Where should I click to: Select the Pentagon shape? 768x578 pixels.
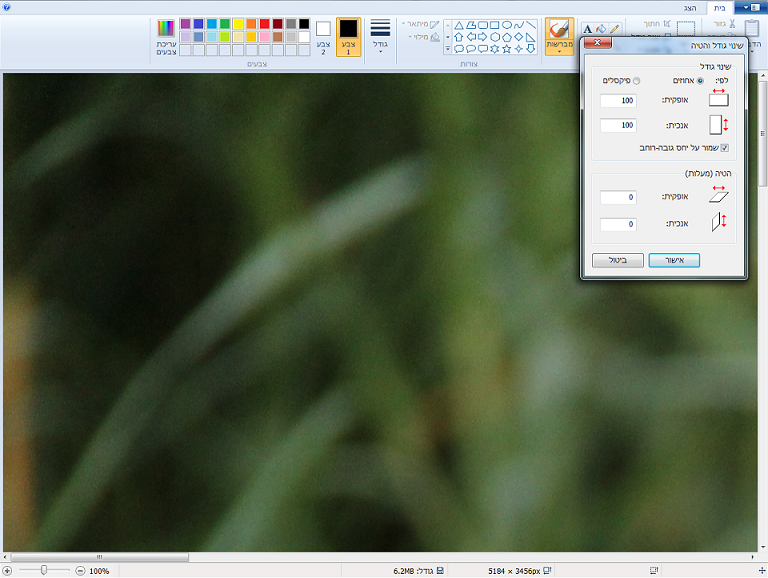click(x=507, y=37)
